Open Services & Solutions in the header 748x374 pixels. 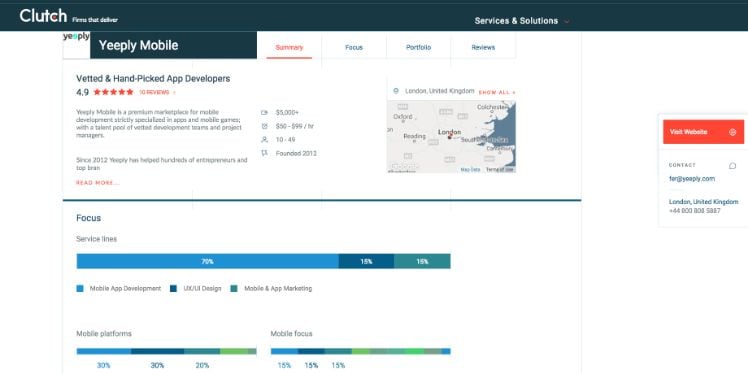[x=516, y=21]
